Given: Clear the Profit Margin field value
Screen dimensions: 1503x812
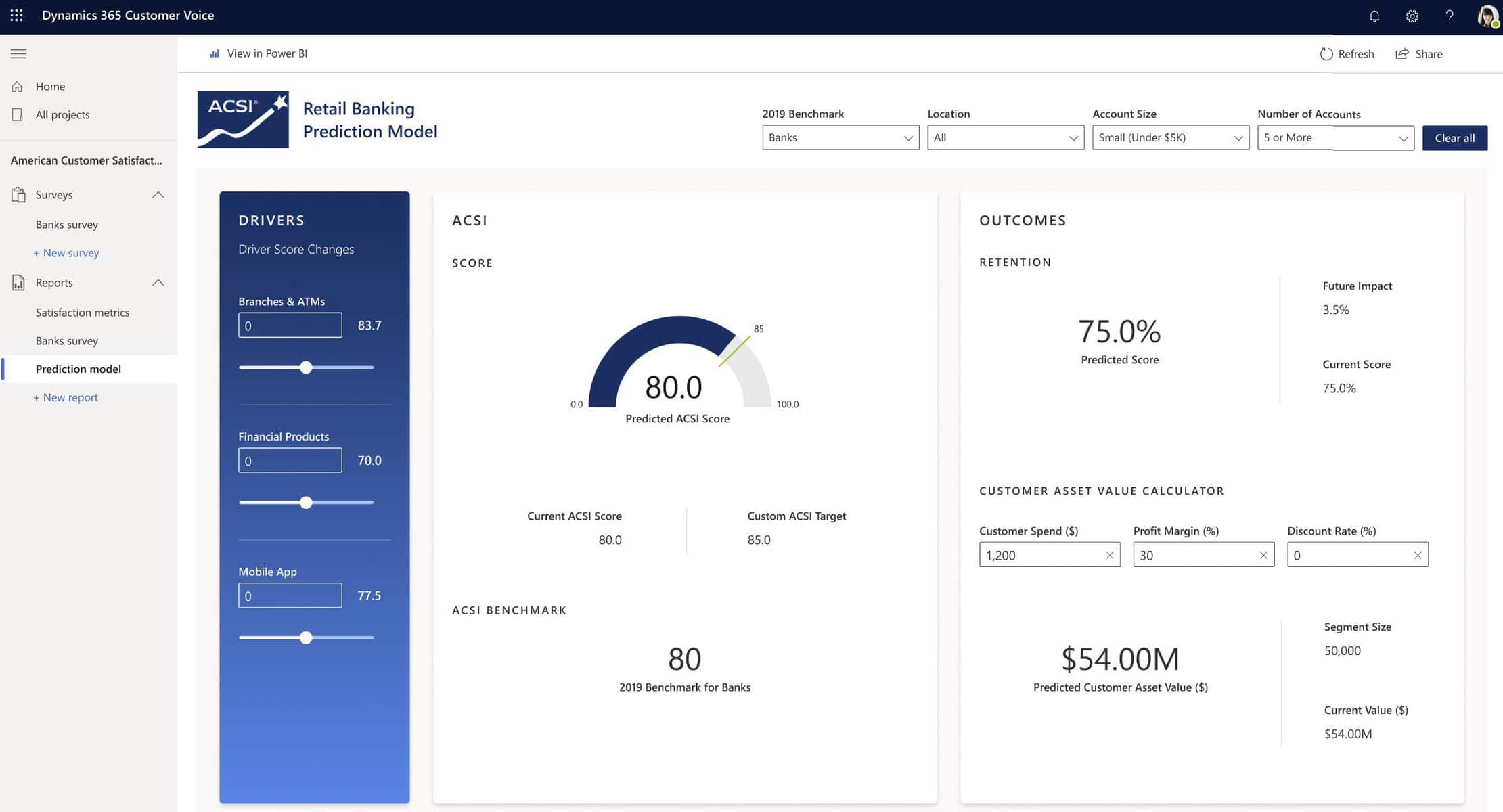Looking at the screenshot, I should pos(1263,555).
